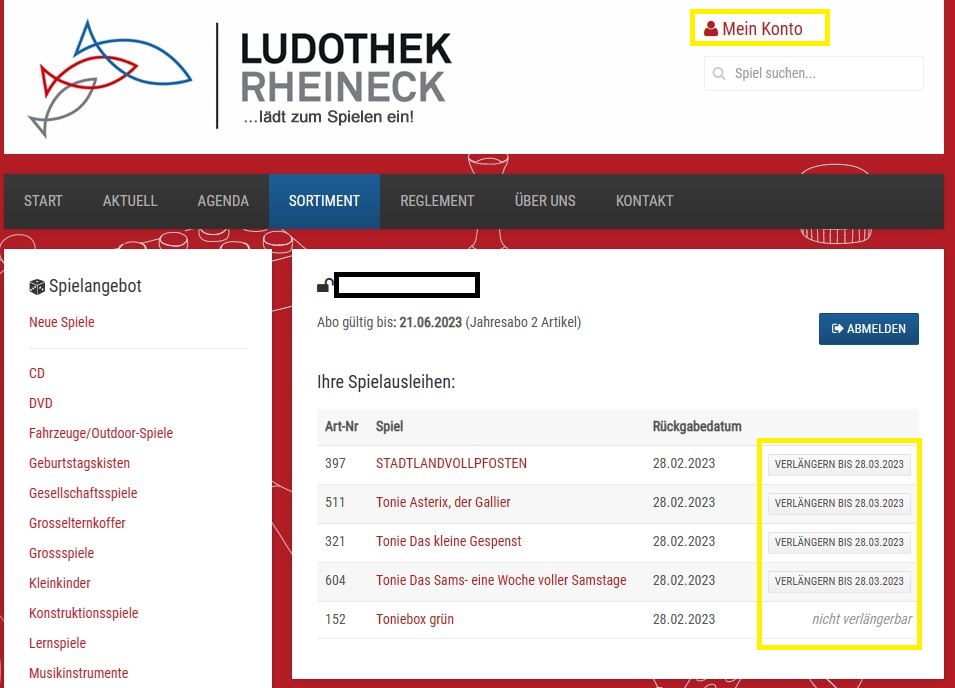Open the AGENDA menu item

(223, 201)
